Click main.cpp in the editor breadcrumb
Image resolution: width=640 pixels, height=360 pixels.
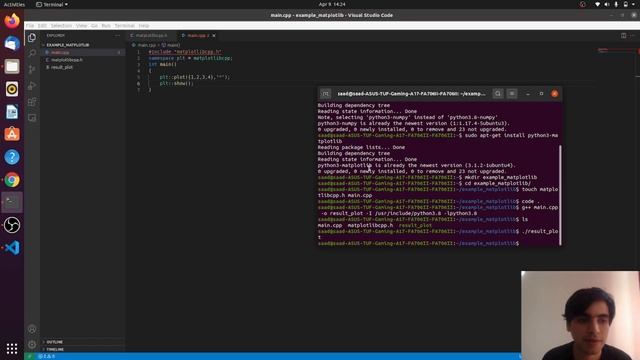[147, 45]
